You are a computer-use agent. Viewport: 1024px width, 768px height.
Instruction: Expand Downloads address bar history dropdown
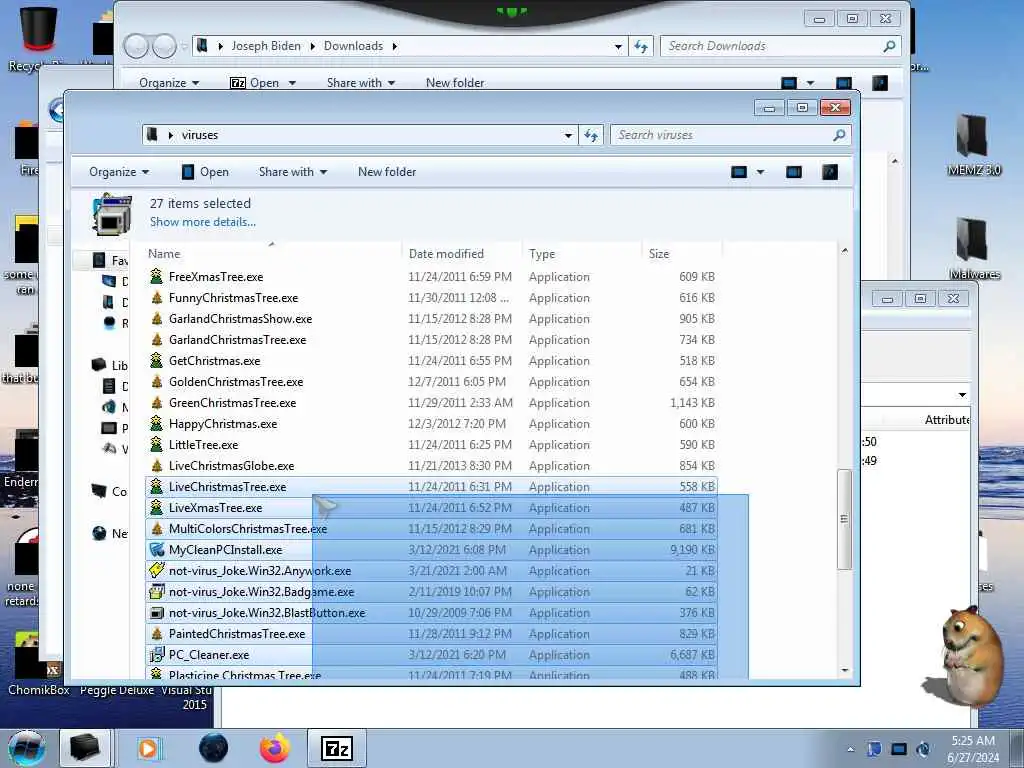pyautogui.click(x=618, y=46)
